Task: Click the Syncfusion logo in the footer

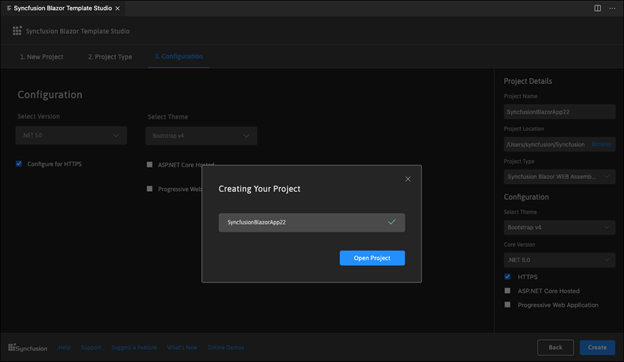Action: [27, 348]
